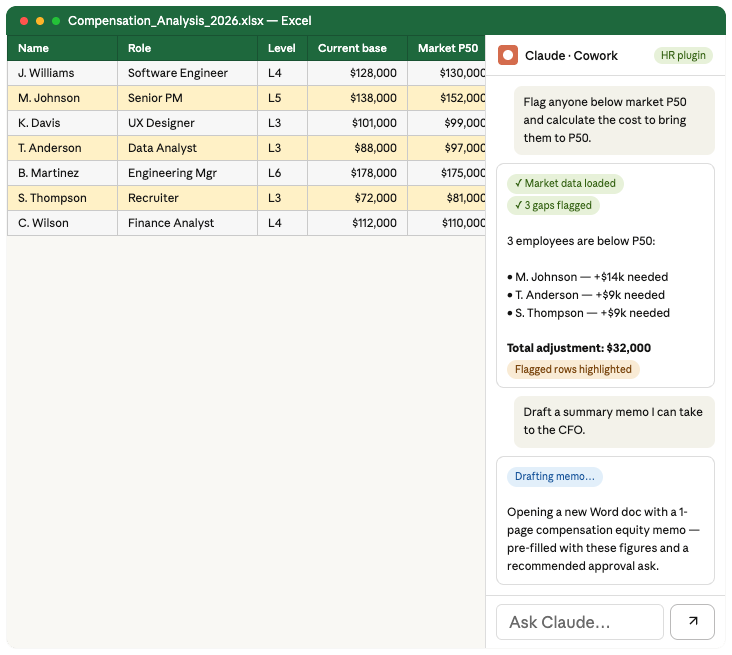Select the $175,000 Market P50 cell

[x=446, y=173]
